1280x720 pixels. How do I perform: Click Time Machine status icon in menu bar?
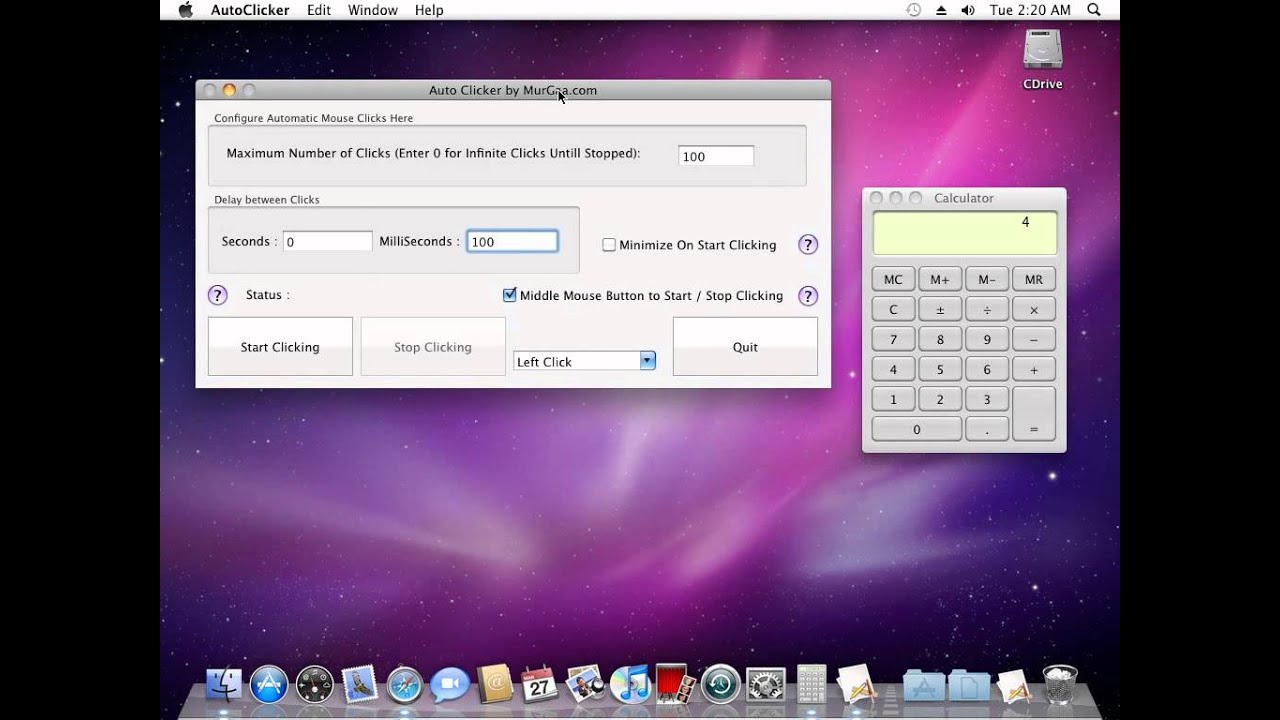click(x=913, y=10)
